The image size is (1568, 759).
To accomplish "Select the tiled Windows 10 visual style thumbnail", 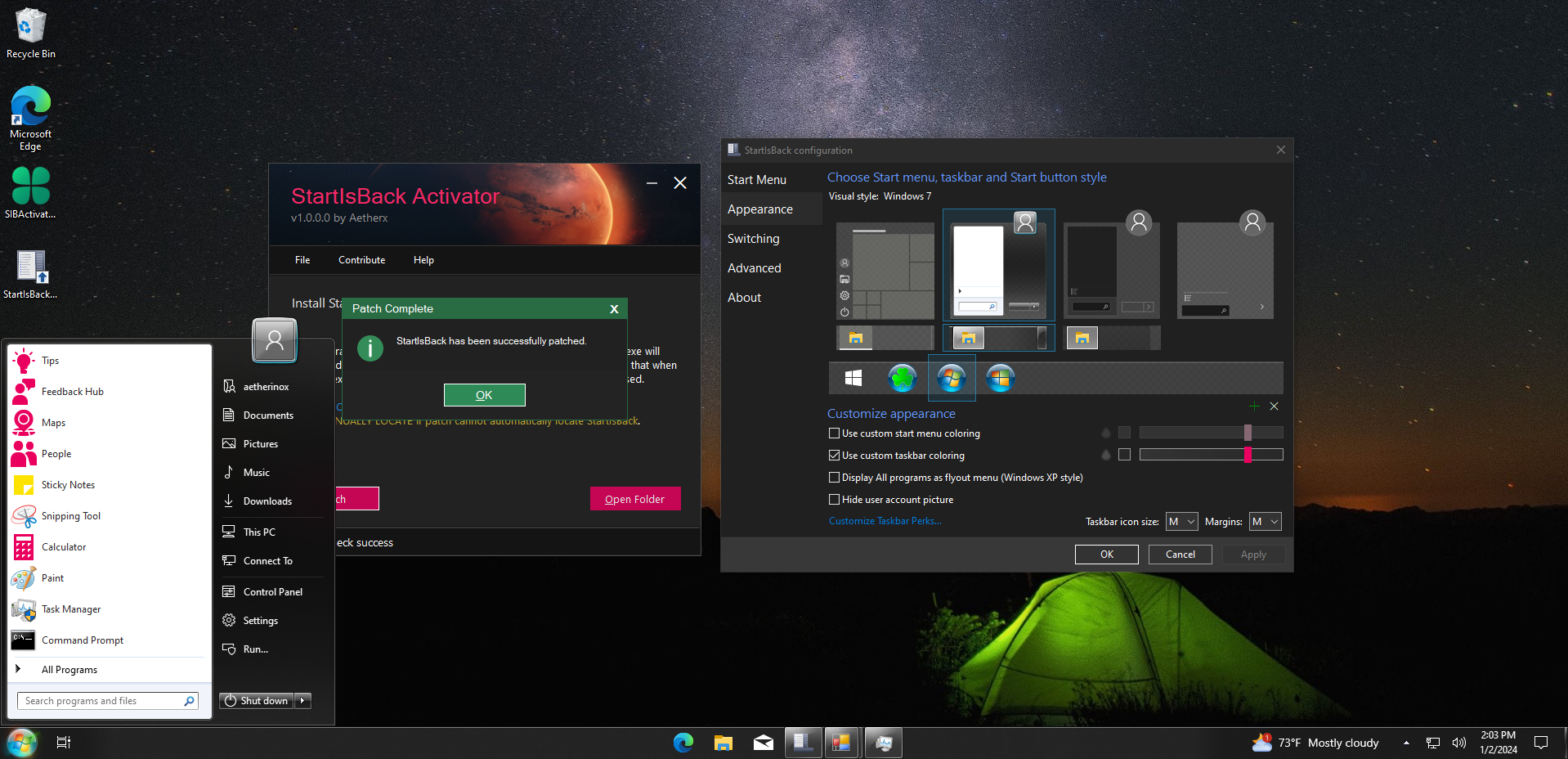I will (x=885, y=271).
